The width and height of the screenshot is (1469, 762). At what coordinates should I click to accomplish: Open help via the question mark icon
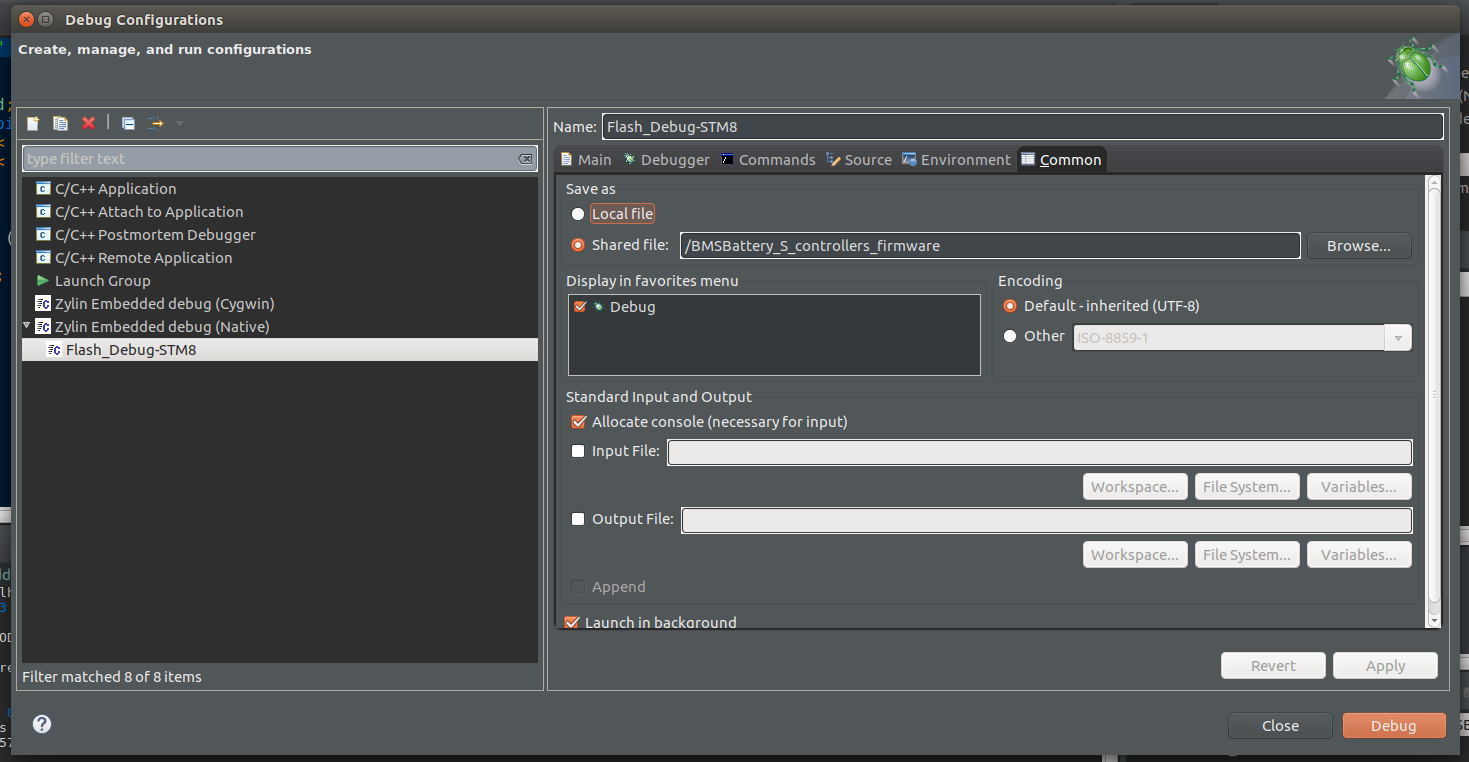[x=42, y=725]
